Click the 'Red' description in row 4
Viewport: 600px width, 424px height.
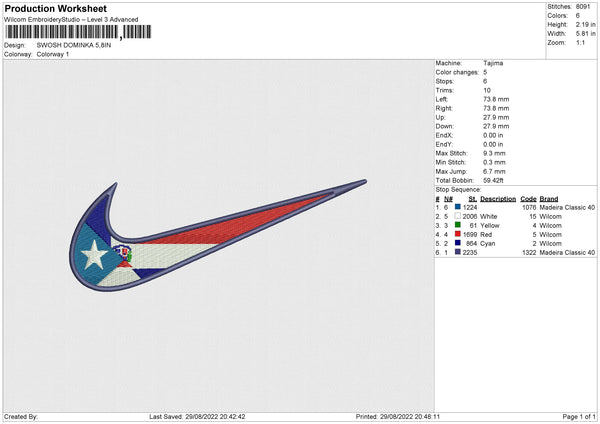coord(486,235)
